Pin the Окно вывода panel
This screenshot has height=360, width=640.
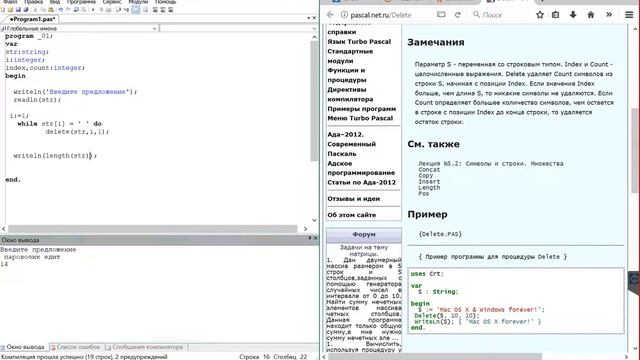[x=310, y=238]
